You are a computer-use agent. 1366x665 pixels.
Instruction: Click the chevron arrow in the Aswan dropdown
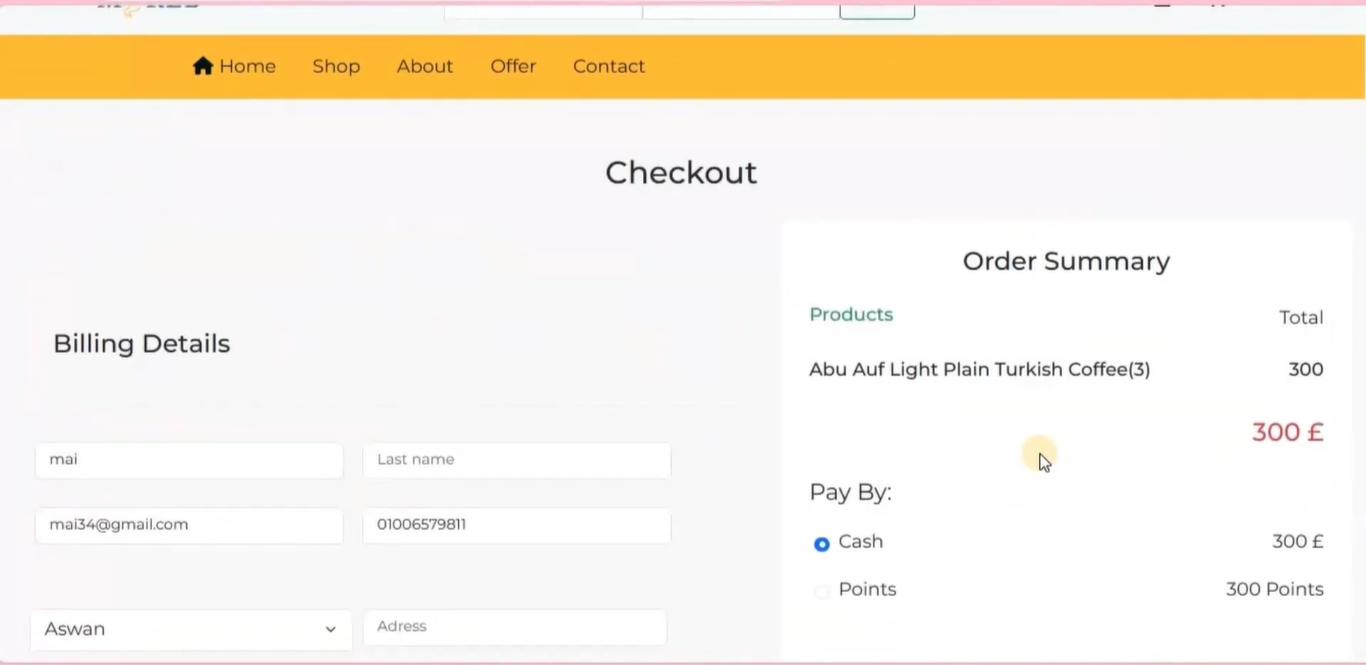330,630
